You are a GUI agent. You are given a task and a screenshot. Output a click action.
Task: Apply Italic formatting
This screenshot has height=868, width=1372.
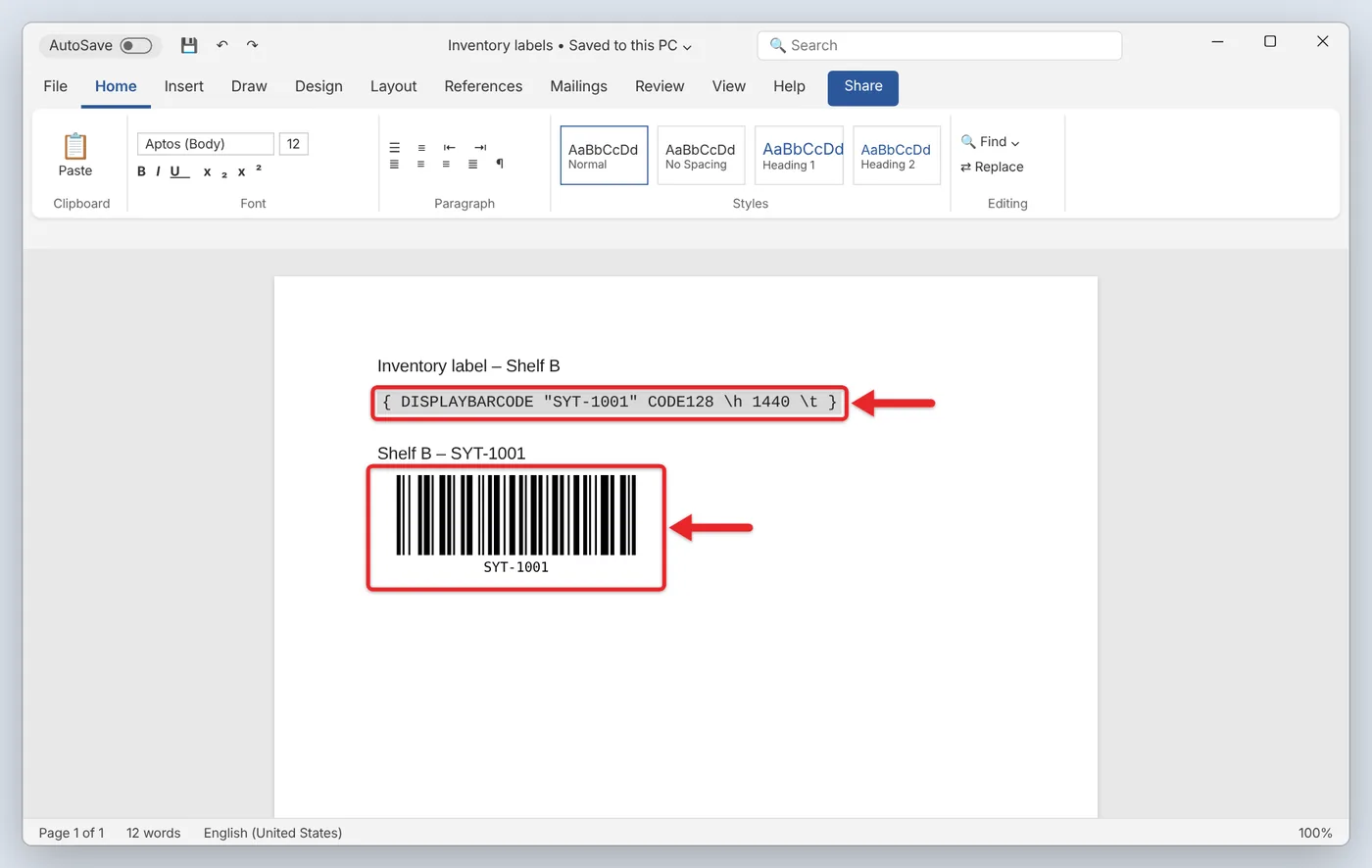[x=158, y=171]
